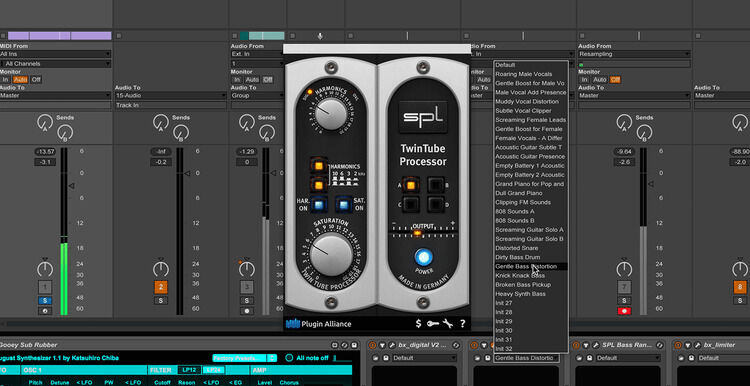Toggle device activator of bx_limiter

click(x=679, y=345)
